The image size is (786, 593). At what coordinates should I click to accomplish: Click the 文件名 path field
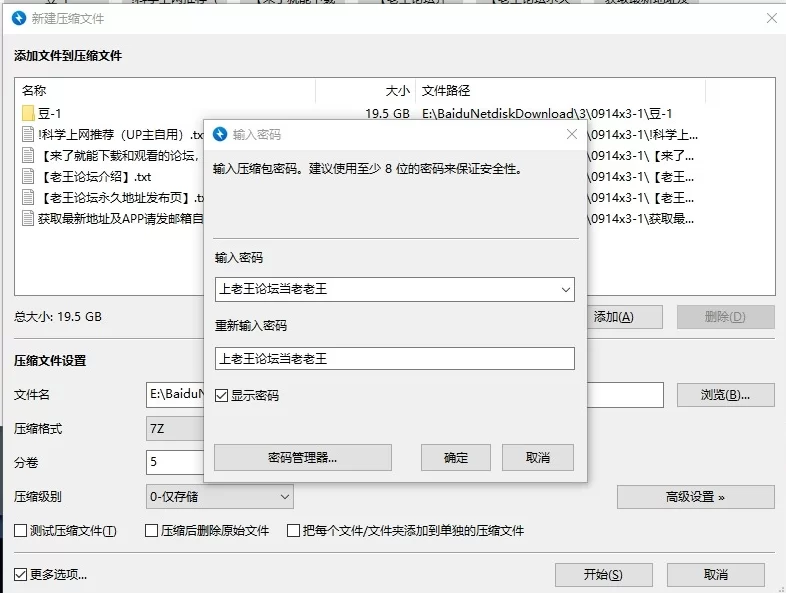(x=175, y=395)
